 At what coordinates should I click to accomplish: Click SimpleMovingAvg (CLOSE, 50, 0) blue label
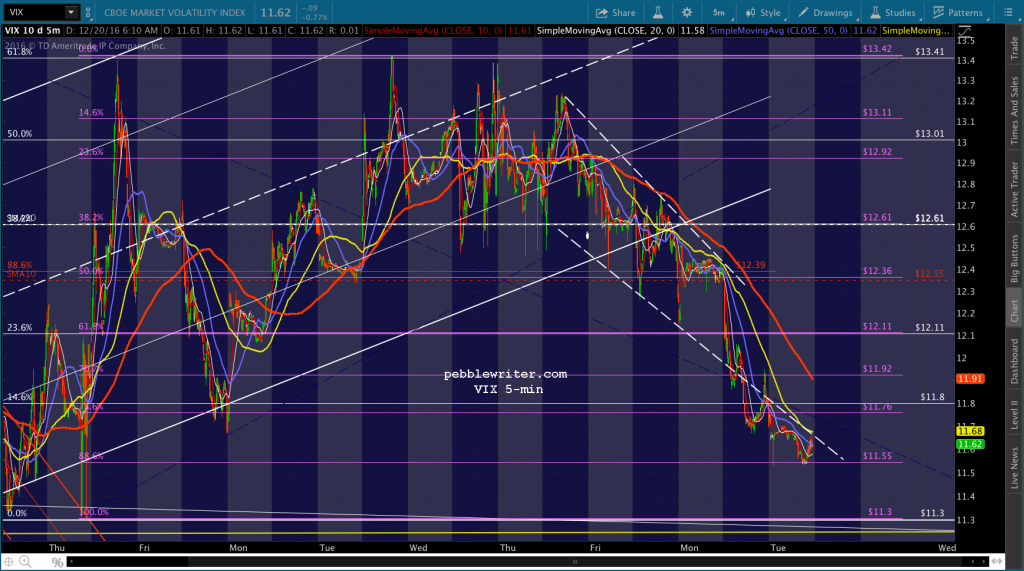coord(778,31)
